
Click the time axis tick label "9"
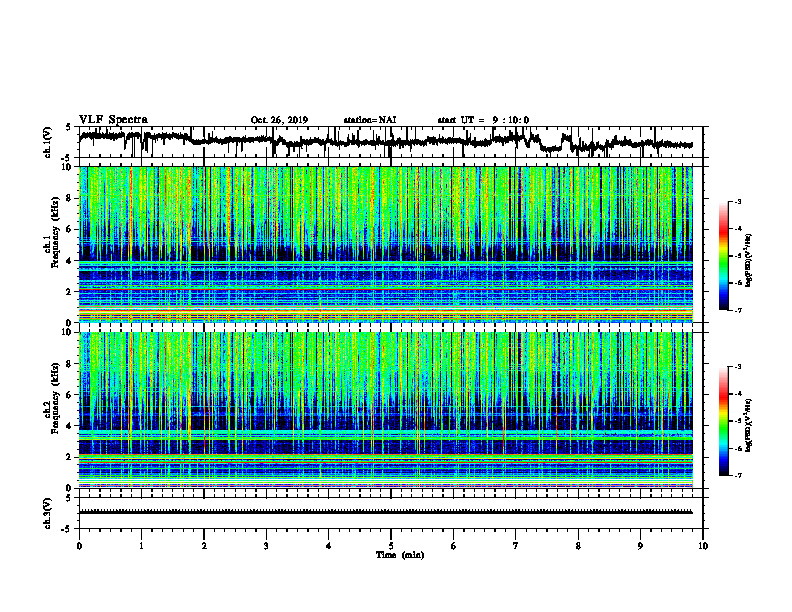pos(640,546)
